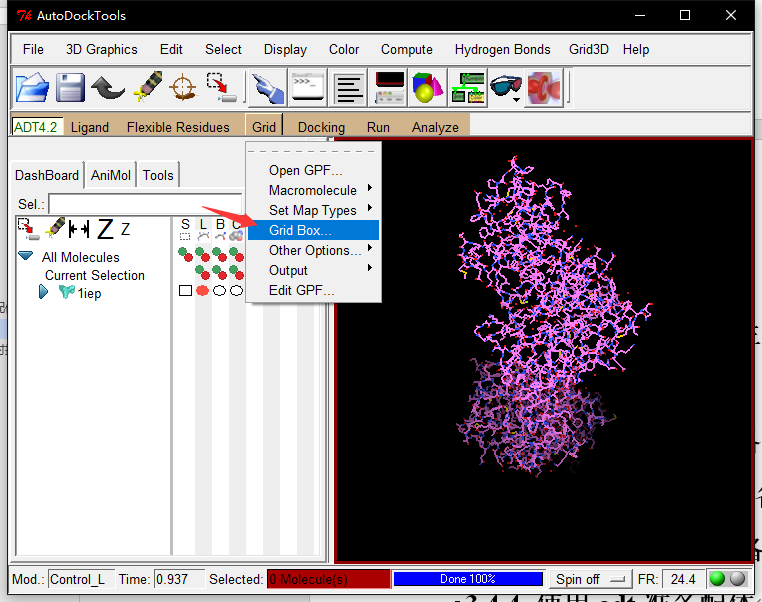The height and width of the screenshot is (602, 762).
Task: Toggle lines button in All Molecules row
Action: (203, 255)
